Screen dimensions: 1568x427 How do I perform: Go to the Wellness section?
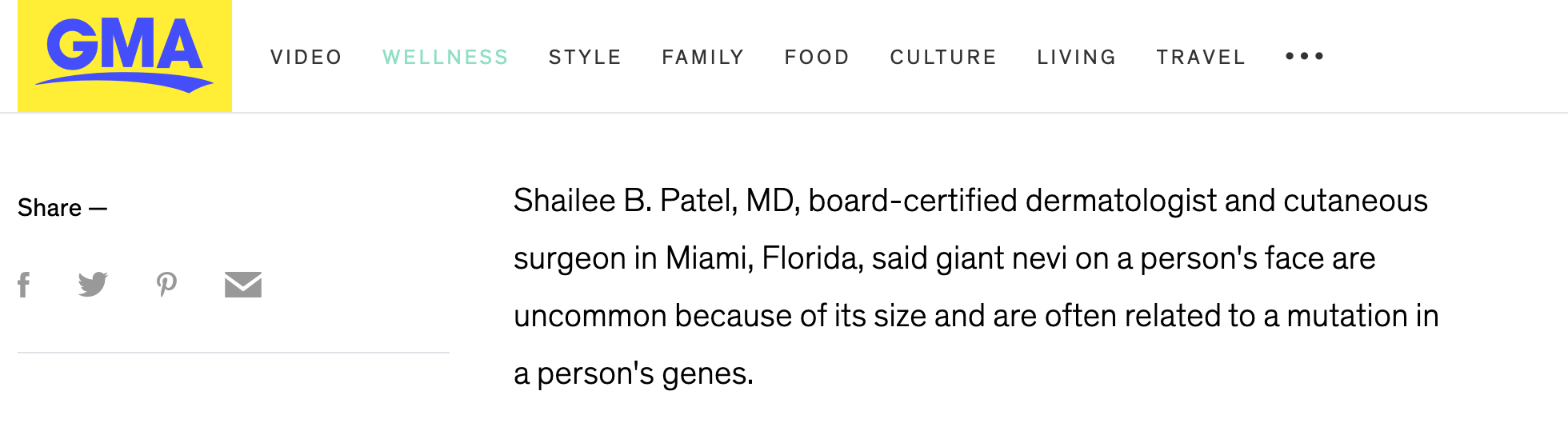(446, 58)
